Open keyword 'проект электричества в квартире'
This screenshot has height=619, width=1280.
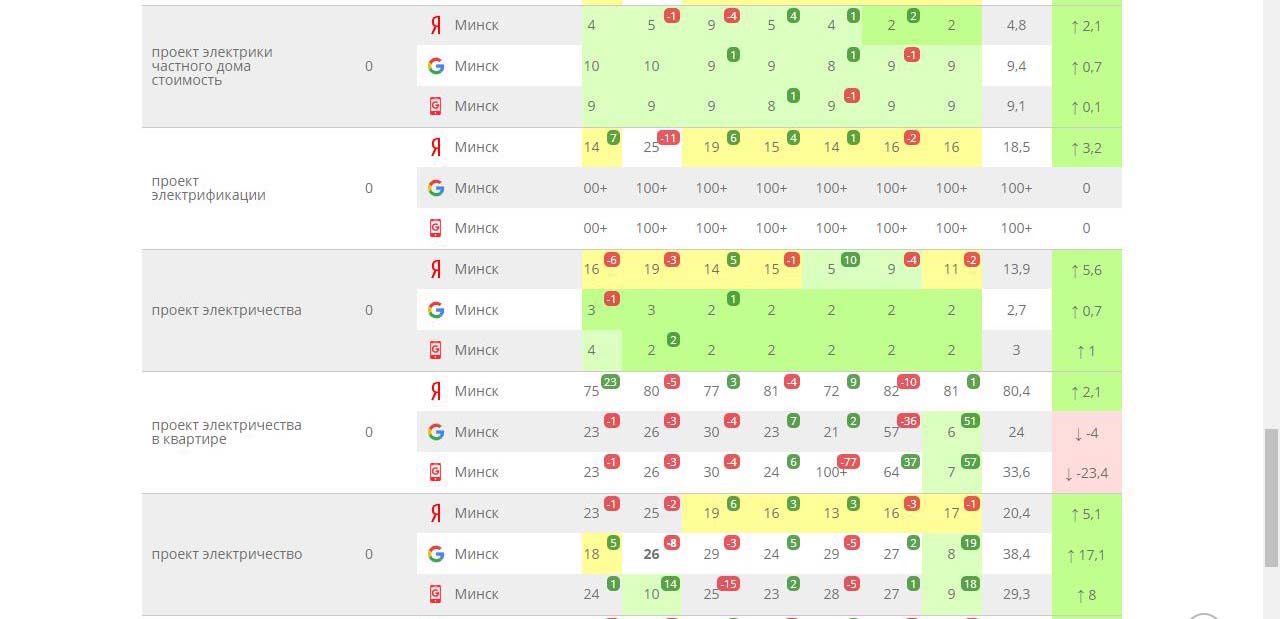226,432
